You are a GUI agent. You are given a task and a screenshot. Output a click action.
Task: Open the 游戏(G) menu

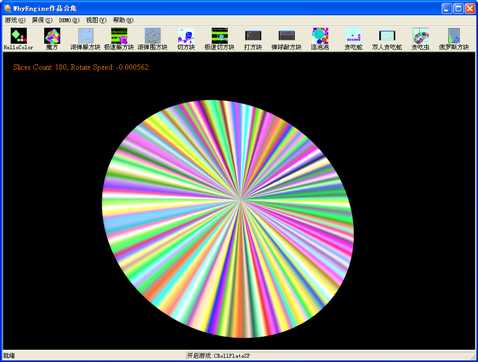[15, 20]
